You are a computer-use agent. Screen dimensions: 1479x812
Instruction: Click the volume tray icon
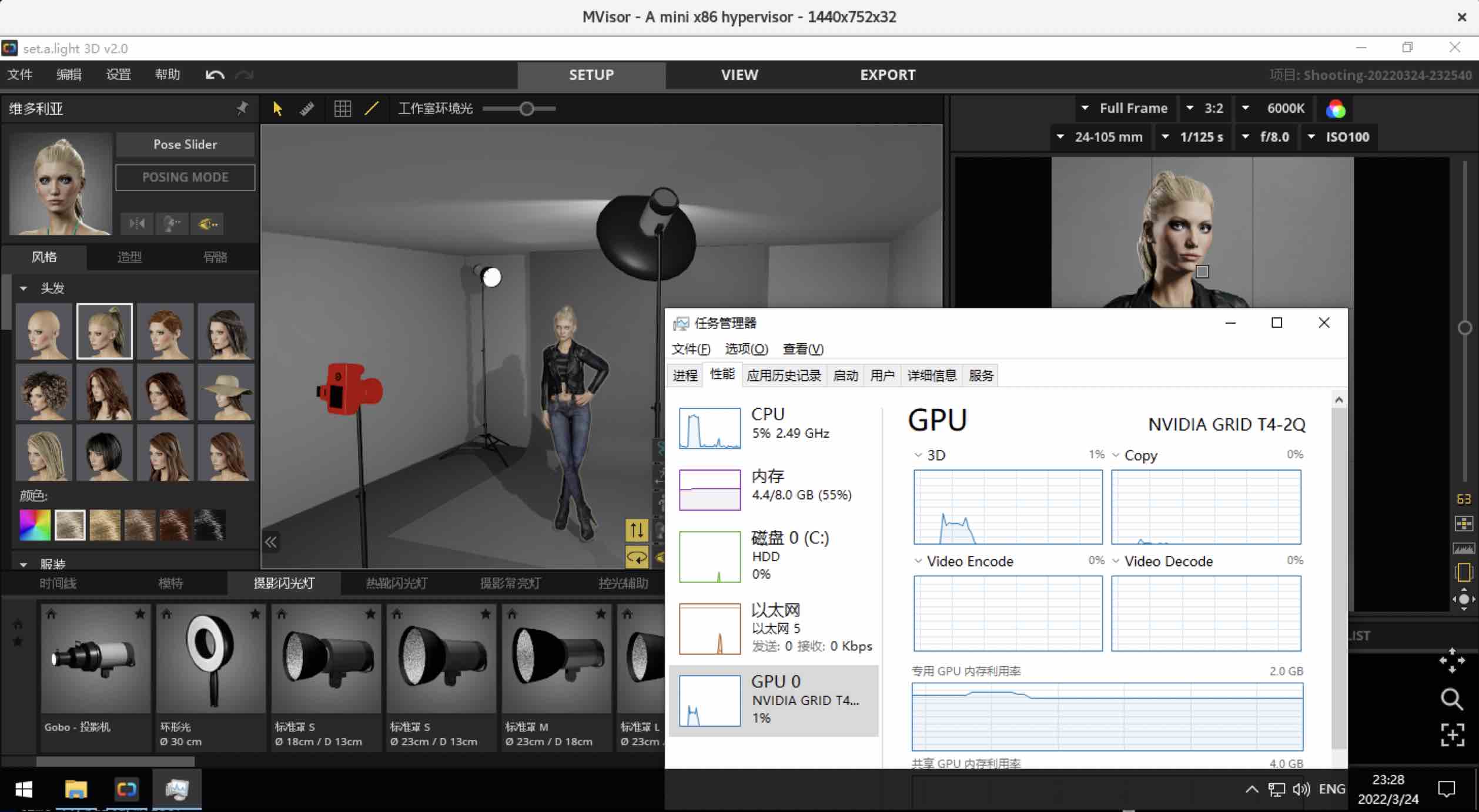point(1301,789)
